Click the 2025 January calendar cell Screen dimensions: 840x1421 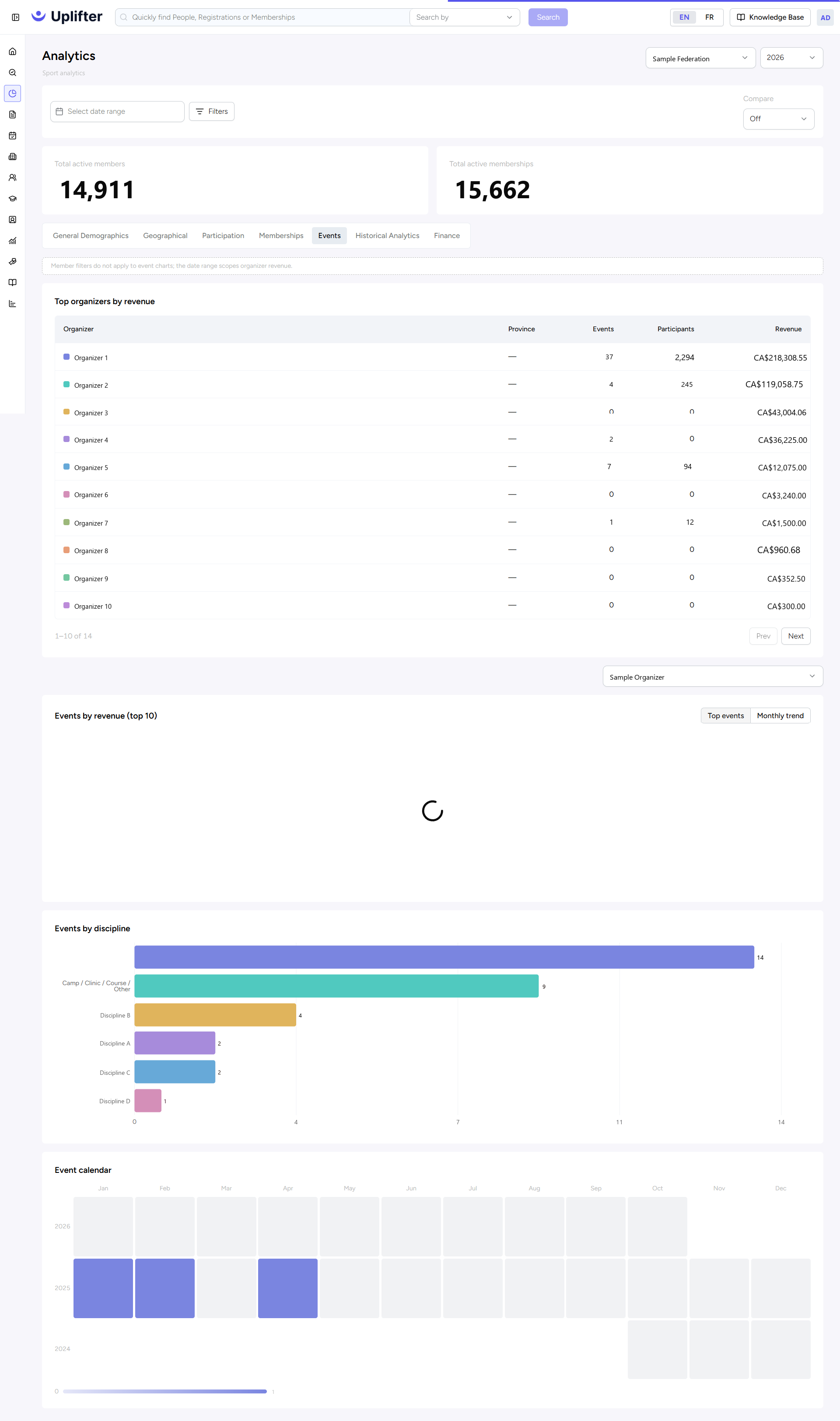(x=103, y=1288)
